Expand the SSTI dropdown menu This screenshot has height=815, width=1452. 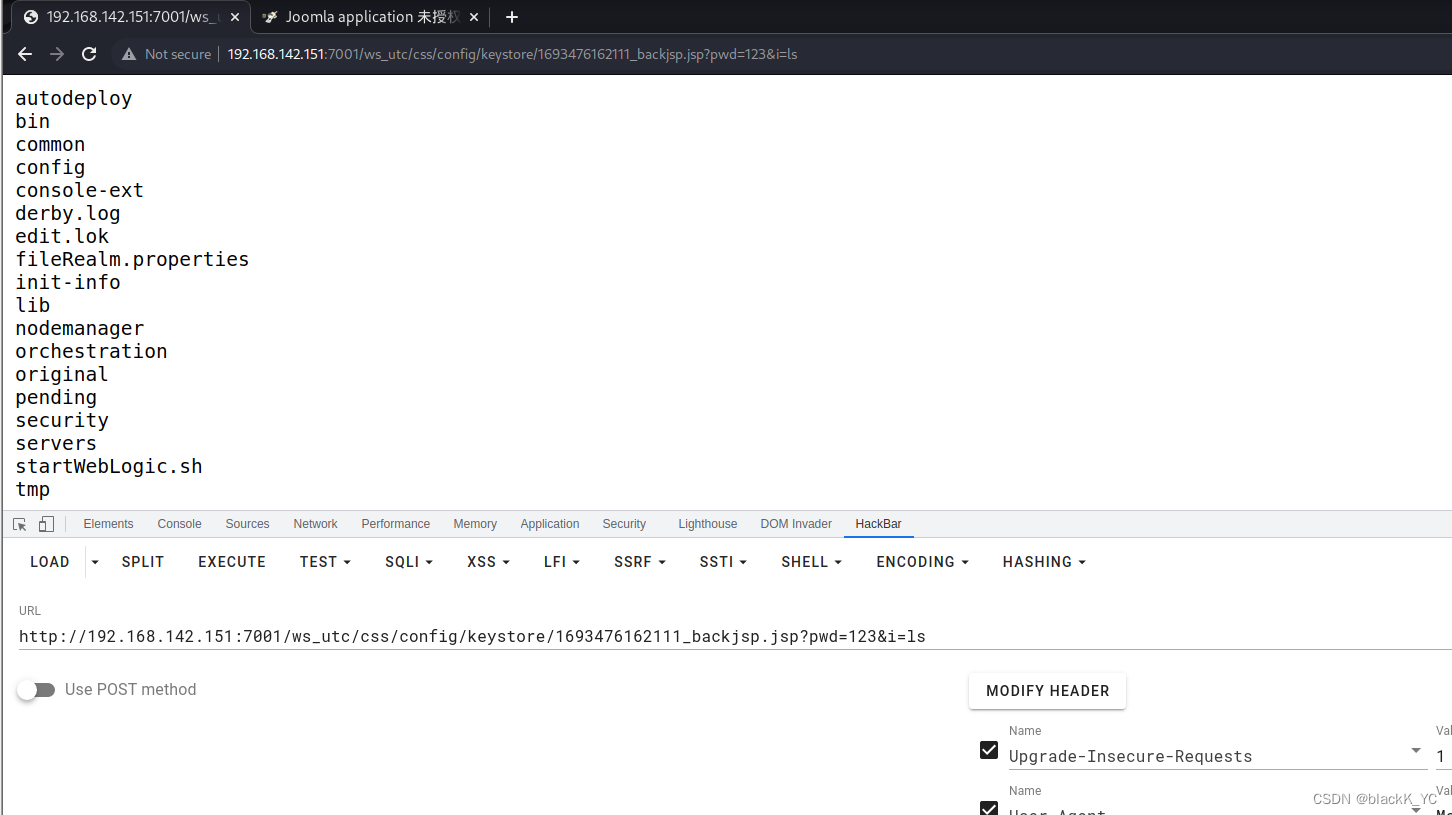click(723, 562)
